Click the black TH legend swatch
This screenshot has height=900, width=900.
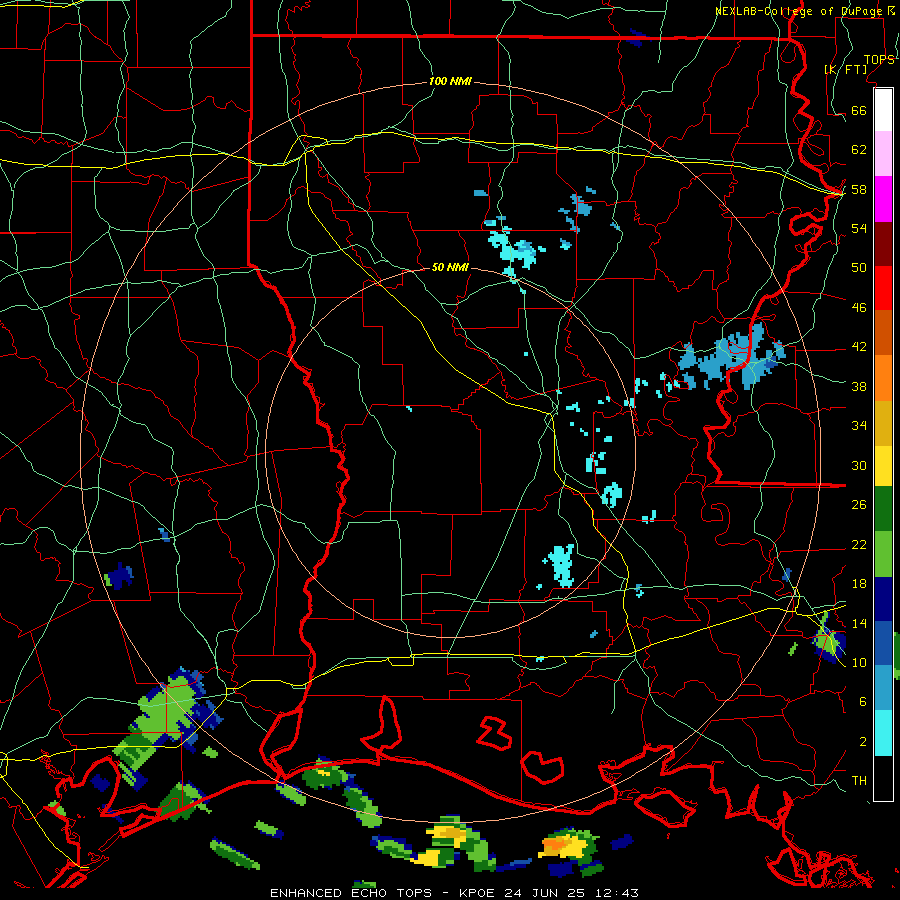click(x=883, y=778)
